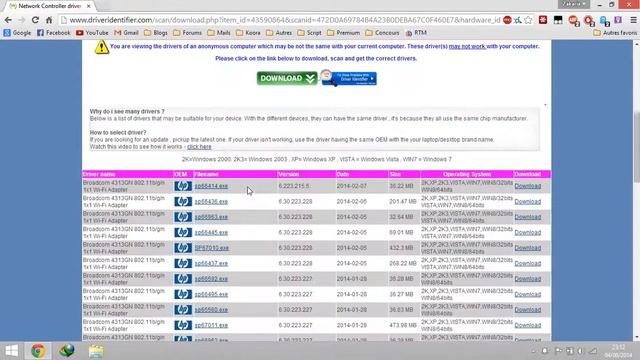Screen dimensions: 640x360
Task: Click Download link in the 201.47 MB row
Action: tap(527, 202)
